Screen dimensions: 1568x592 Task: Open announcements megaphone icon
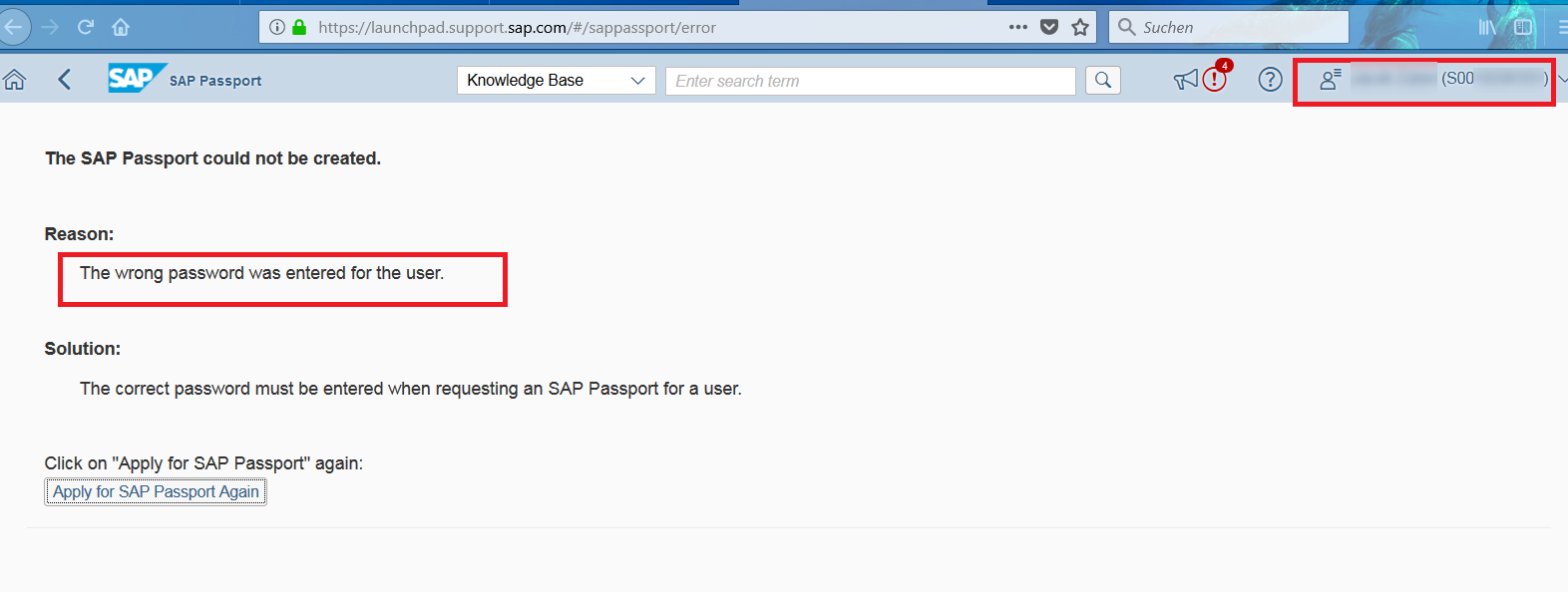tap(1185, 80)
